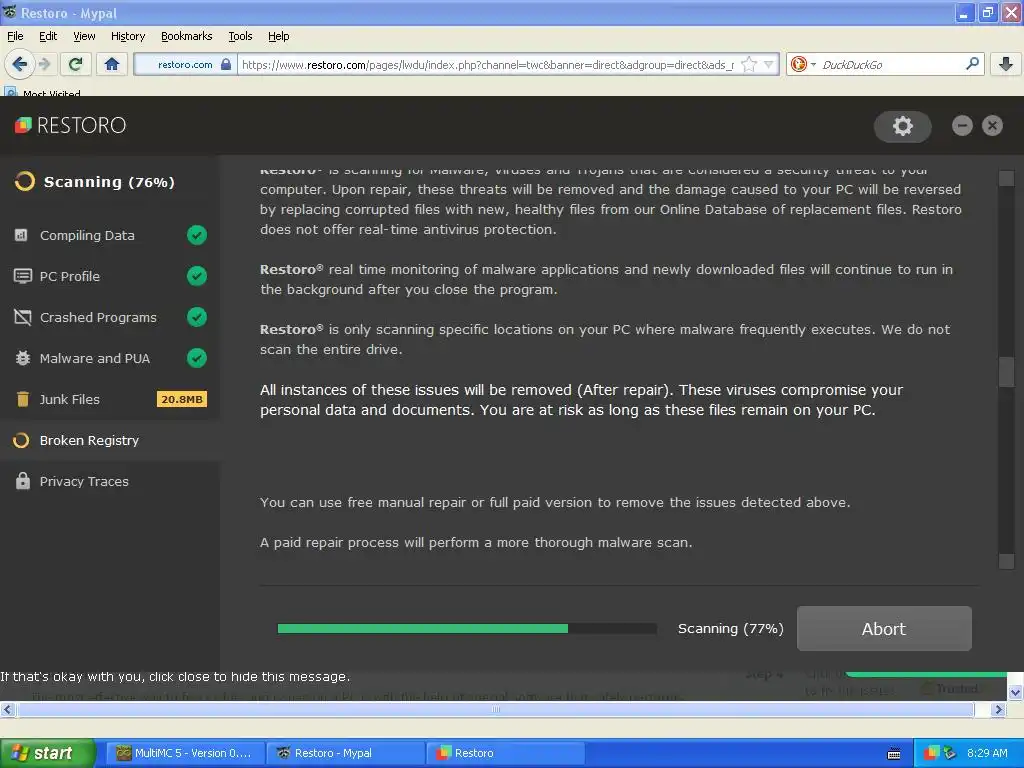
Task: Click the address bar URL
Action: [488, 65]
